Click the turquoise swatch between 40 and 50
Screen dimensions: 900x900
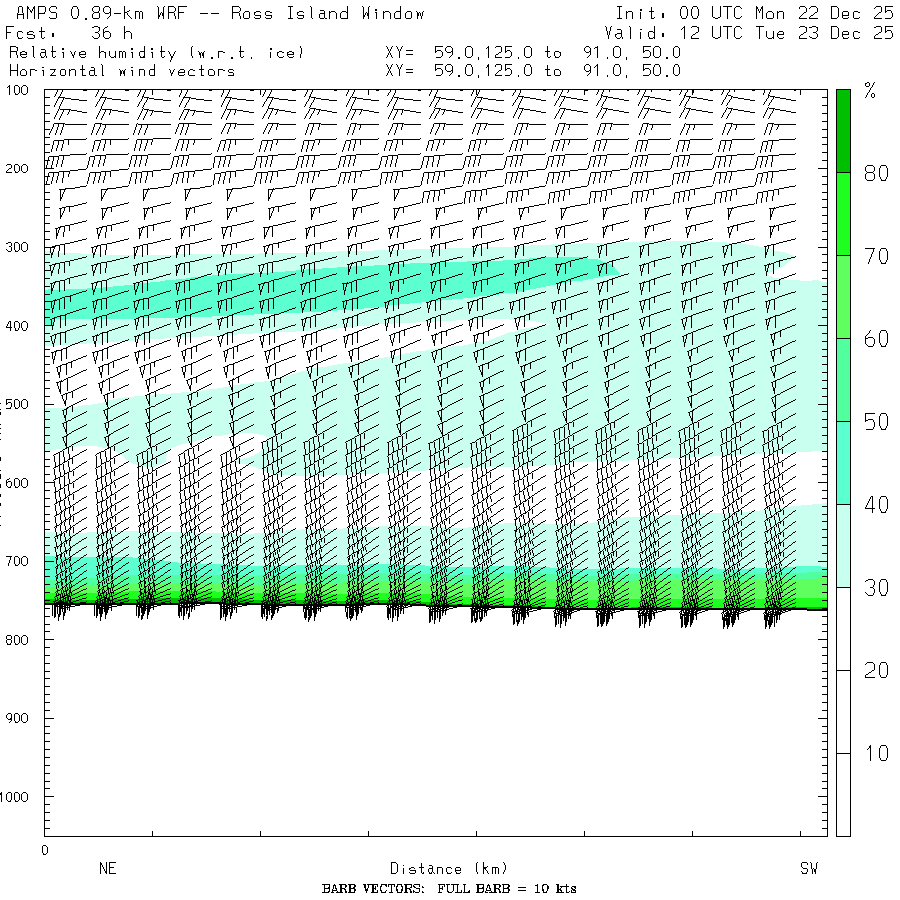point(843,462)
